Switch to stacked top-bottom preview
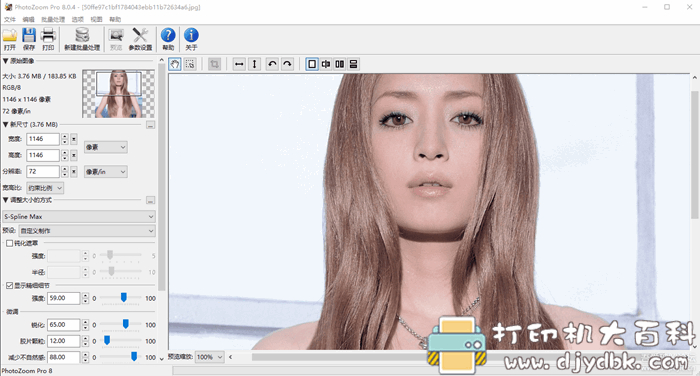700x376 pixels. click(x=354, y=64)
